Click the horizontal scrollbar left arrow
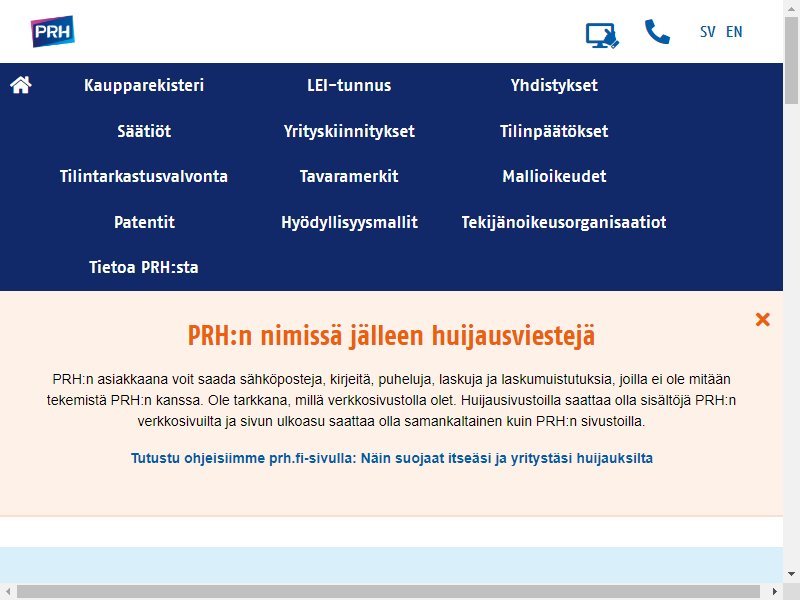 click(8, 592)
